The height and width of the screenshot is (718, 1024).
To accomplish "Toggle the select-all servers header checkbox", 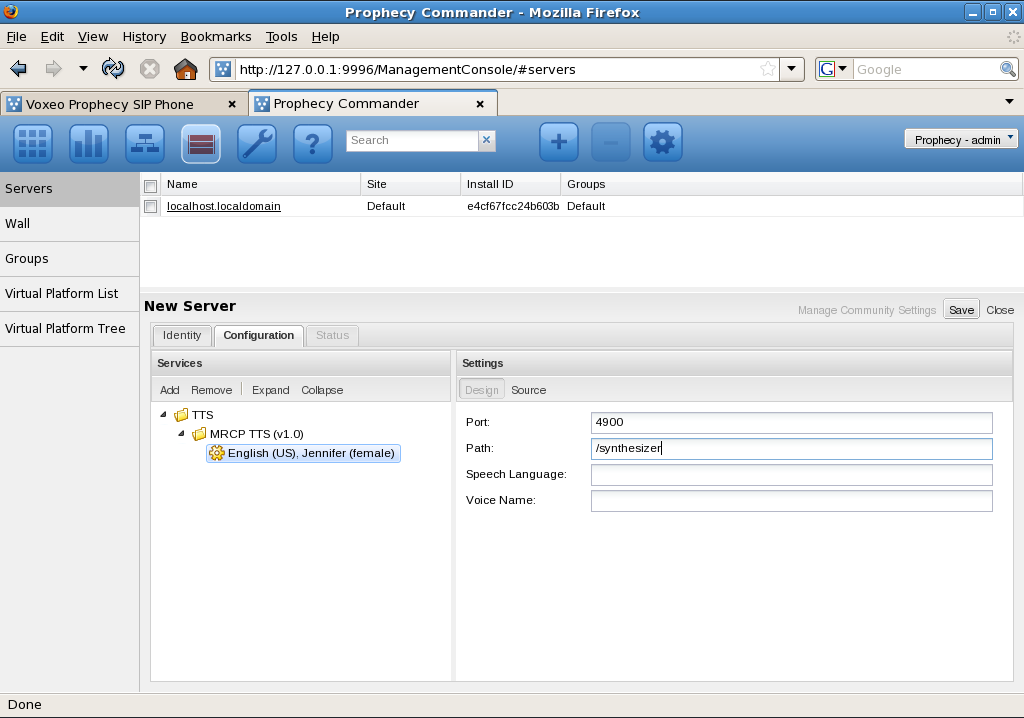I will (x=150, y=186).
